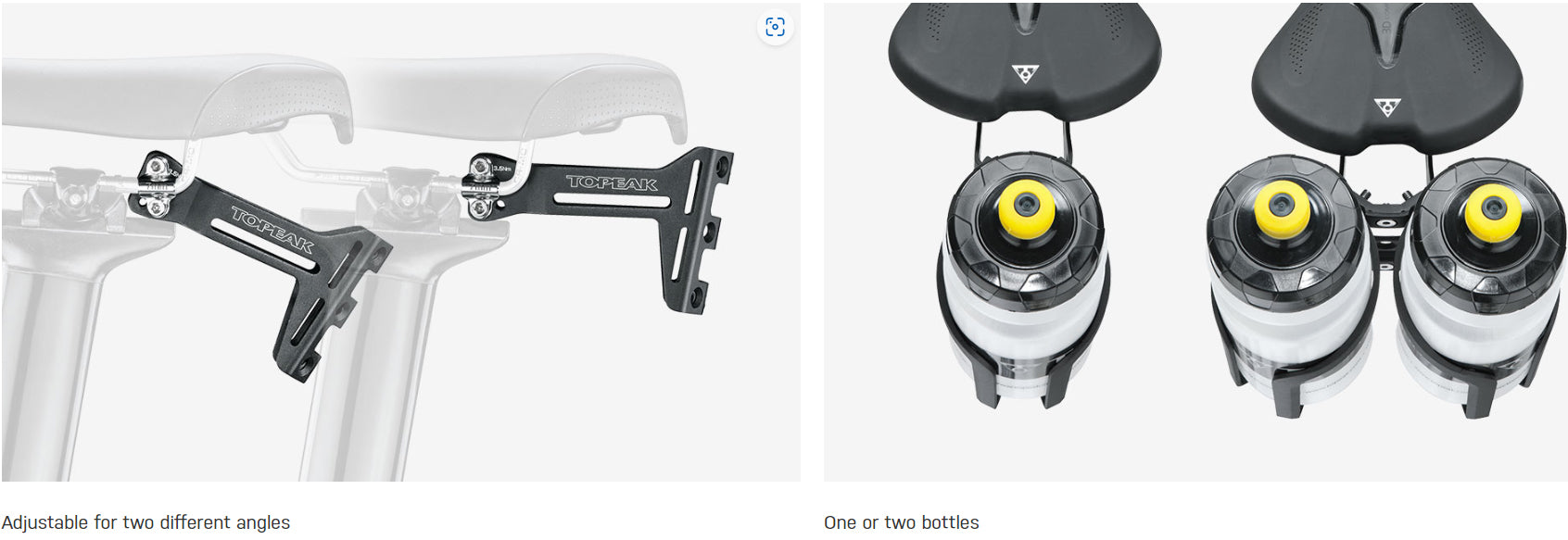The width and height of the screenshot is (1568, 540).
Task: Open the adjustable angles product image
Action: point(400,242)
